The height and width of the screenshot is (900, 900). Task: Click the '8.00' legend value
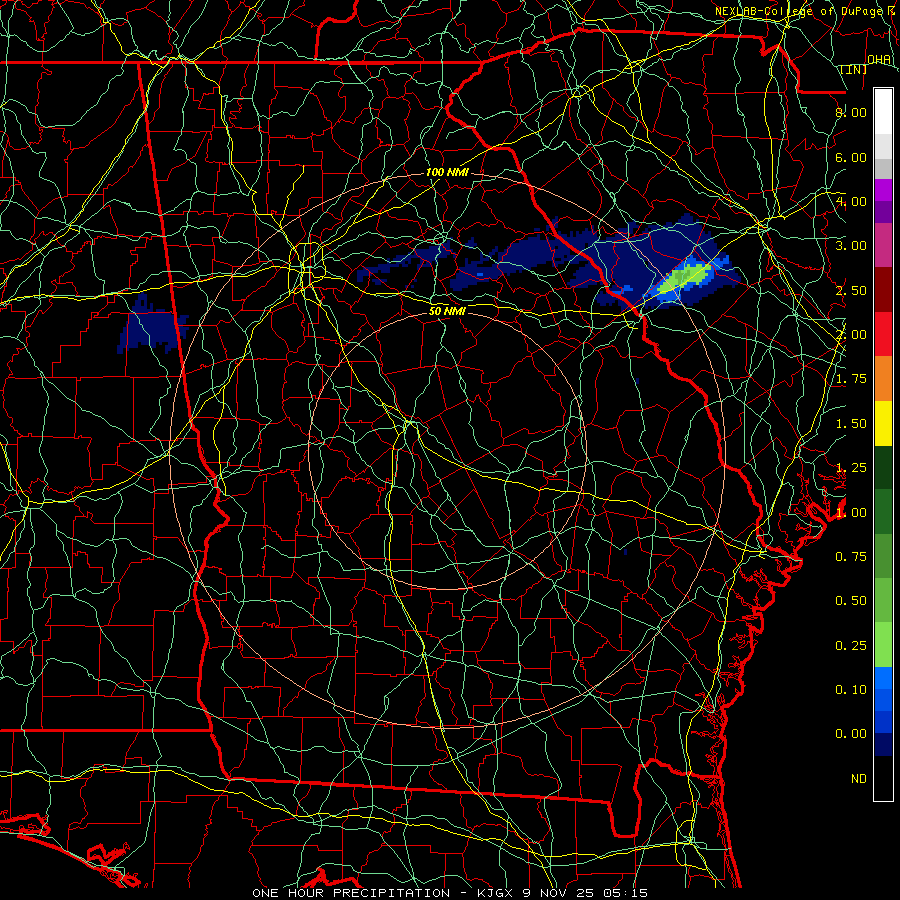[851, 112]
